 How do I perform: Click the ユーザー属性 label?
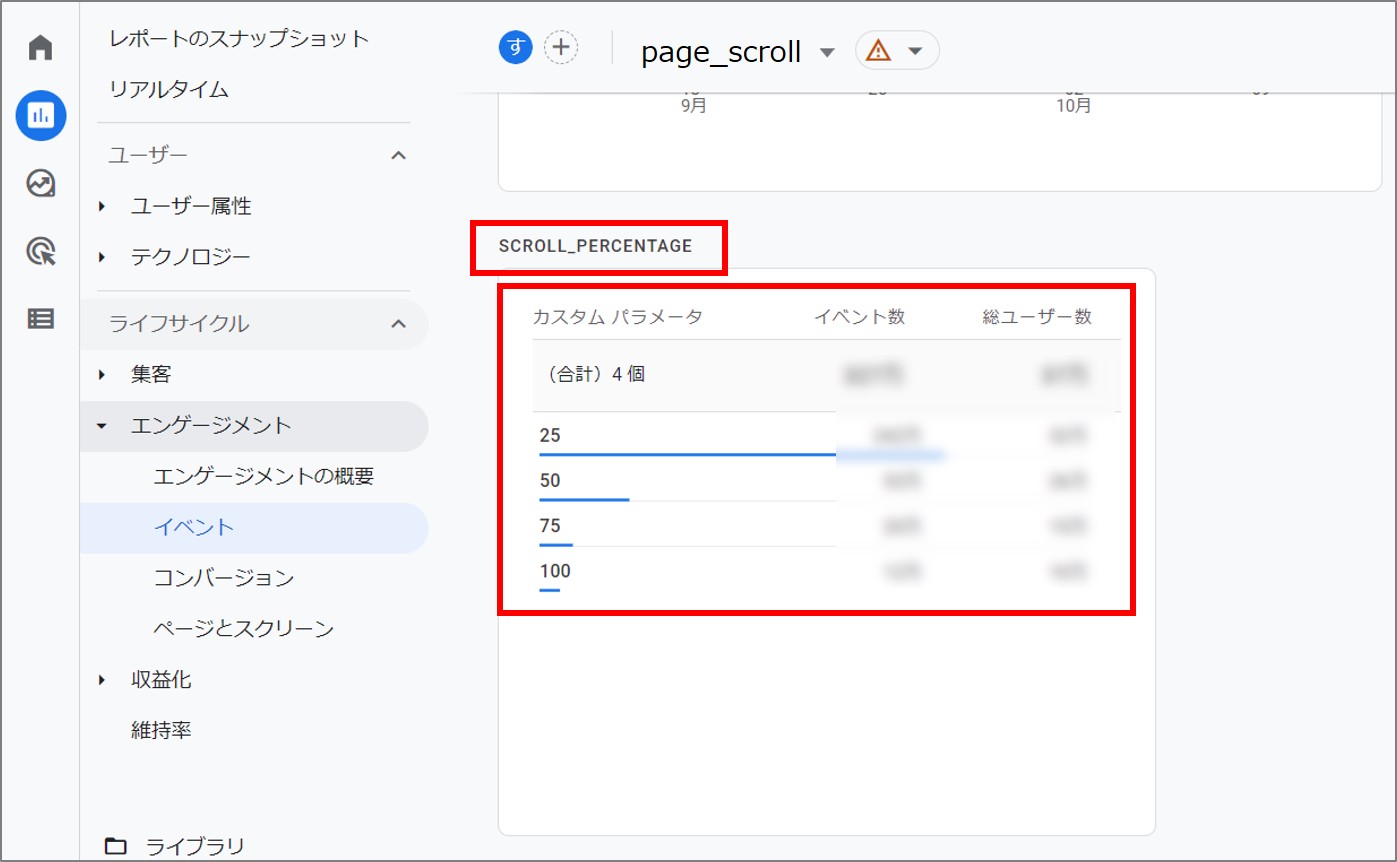click(x=191, y=207)
